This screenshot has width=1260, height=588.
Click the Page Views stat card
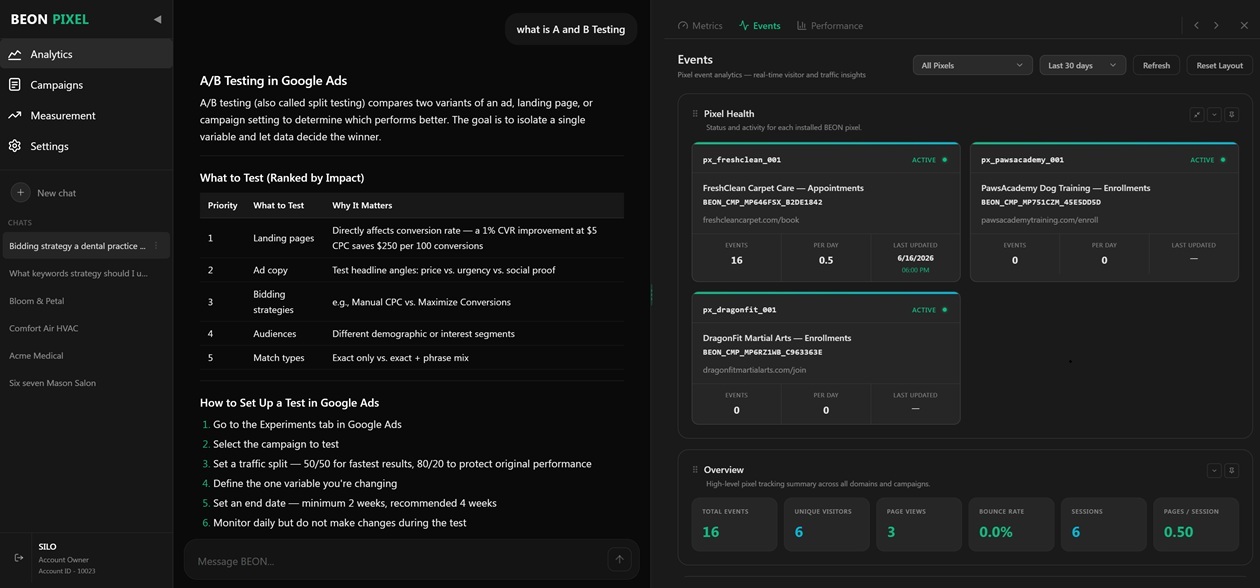click(919, 524)
